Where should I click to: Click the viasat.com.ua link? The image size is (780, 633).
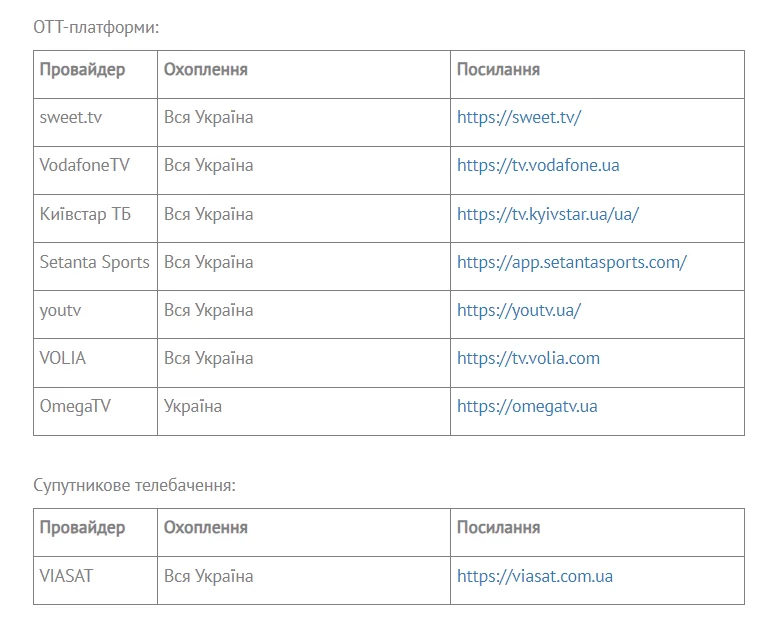[x=535, y=576]
